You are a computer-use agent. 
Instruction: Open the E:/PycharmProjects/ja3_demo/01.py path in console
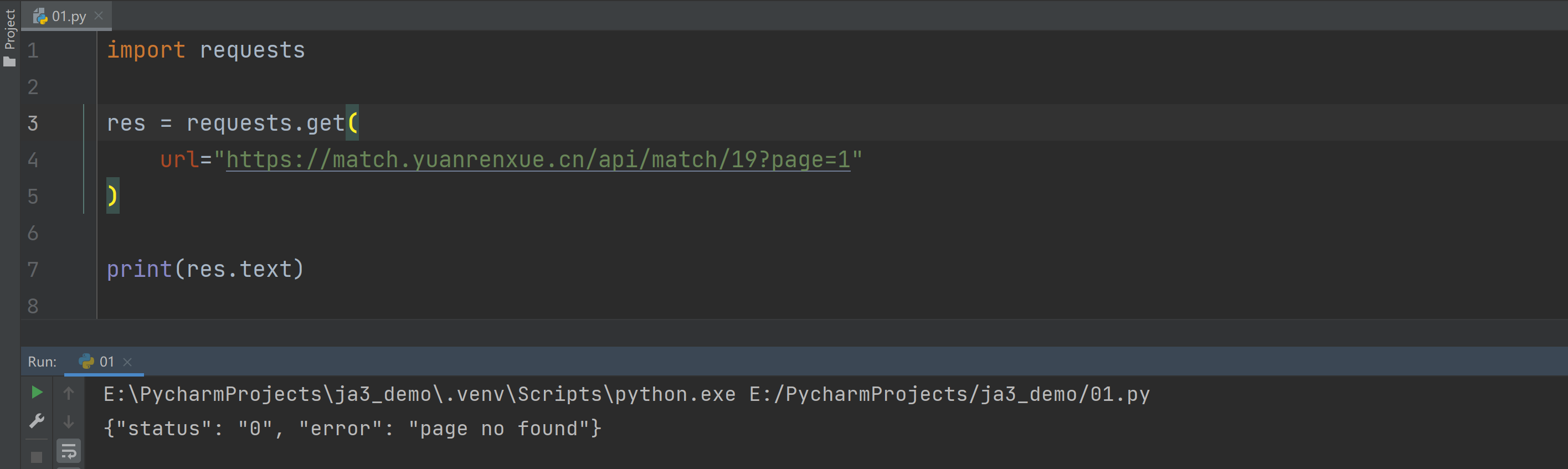pyautogui.click(x=949, y=394)
